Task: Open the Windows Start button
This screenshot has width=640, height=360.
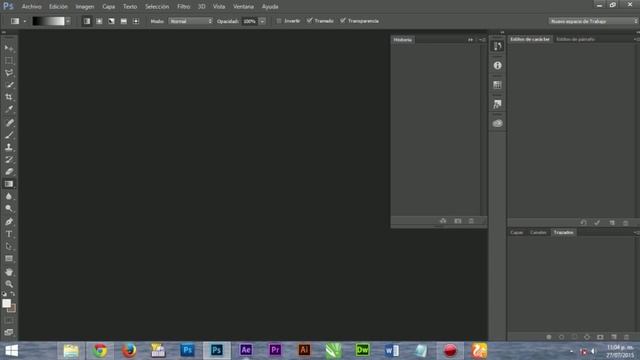Action: 11,351
